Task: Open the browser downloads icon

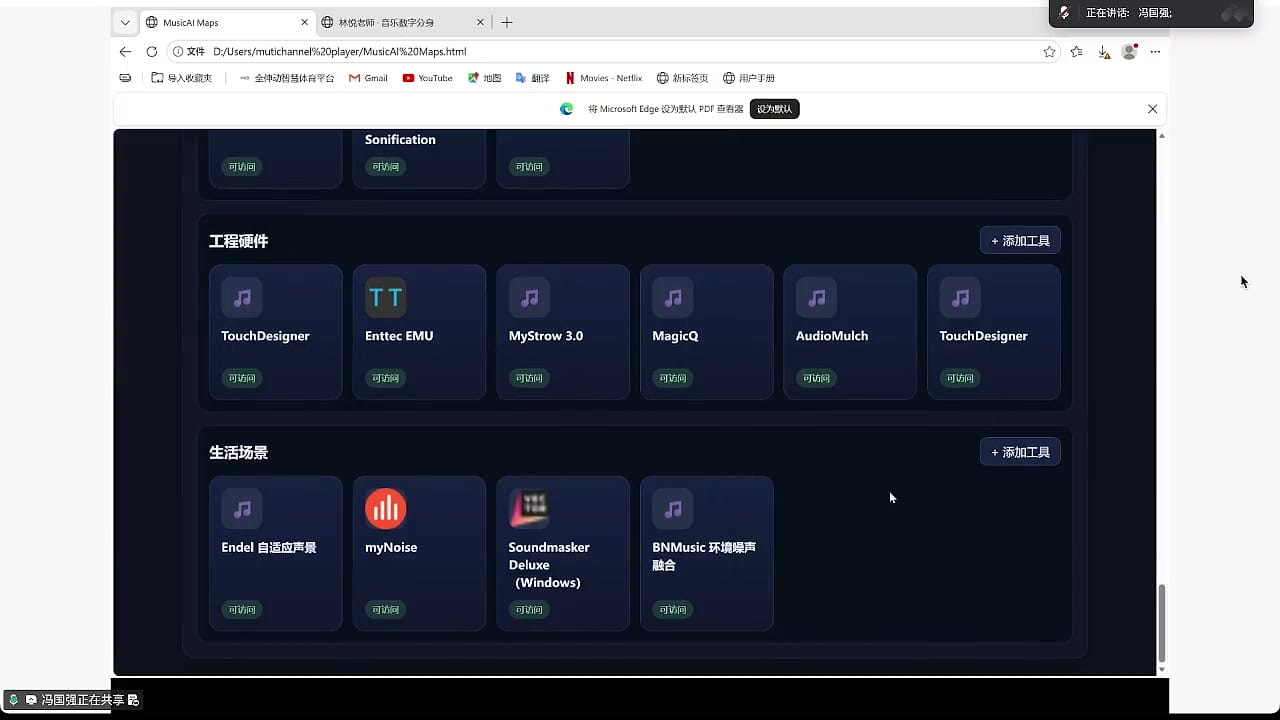Action: click(1103, 52)
